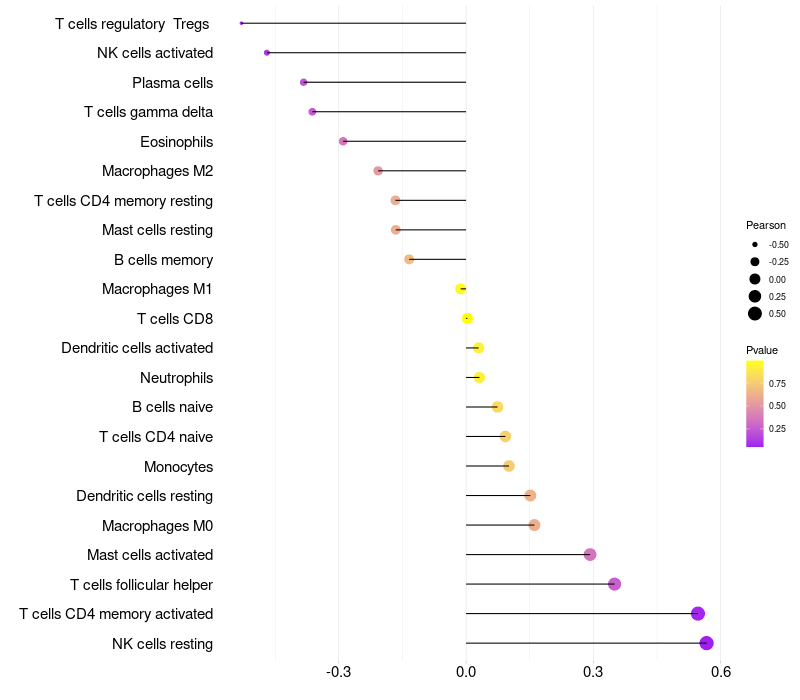Click the T cells regulatory Tregs dot
Image resolution: width=800 pixels, height=700 pixels.
[x=241, y=23]
